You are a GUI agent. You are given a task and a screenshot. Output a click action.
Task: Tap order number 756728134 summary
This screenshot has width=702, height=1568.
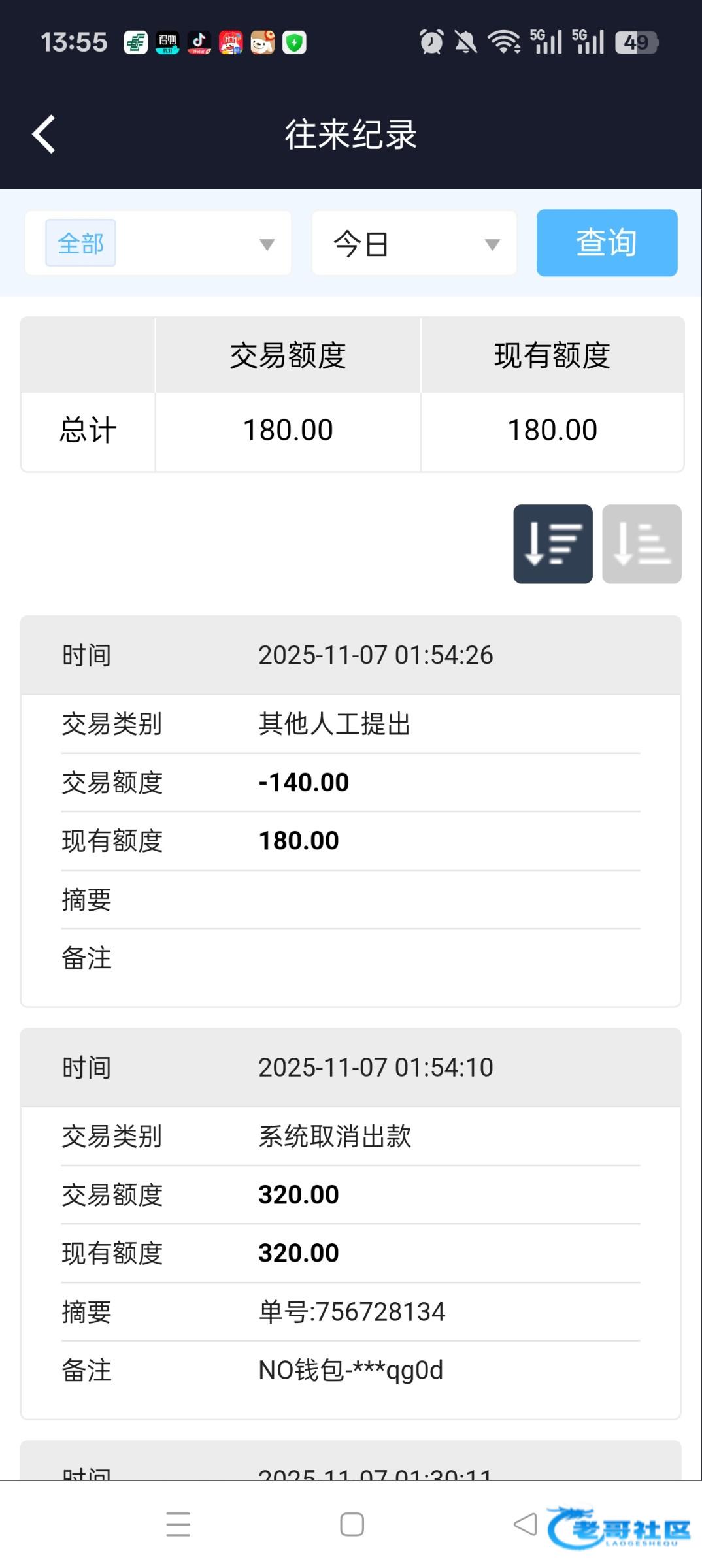pos(352,1312)
